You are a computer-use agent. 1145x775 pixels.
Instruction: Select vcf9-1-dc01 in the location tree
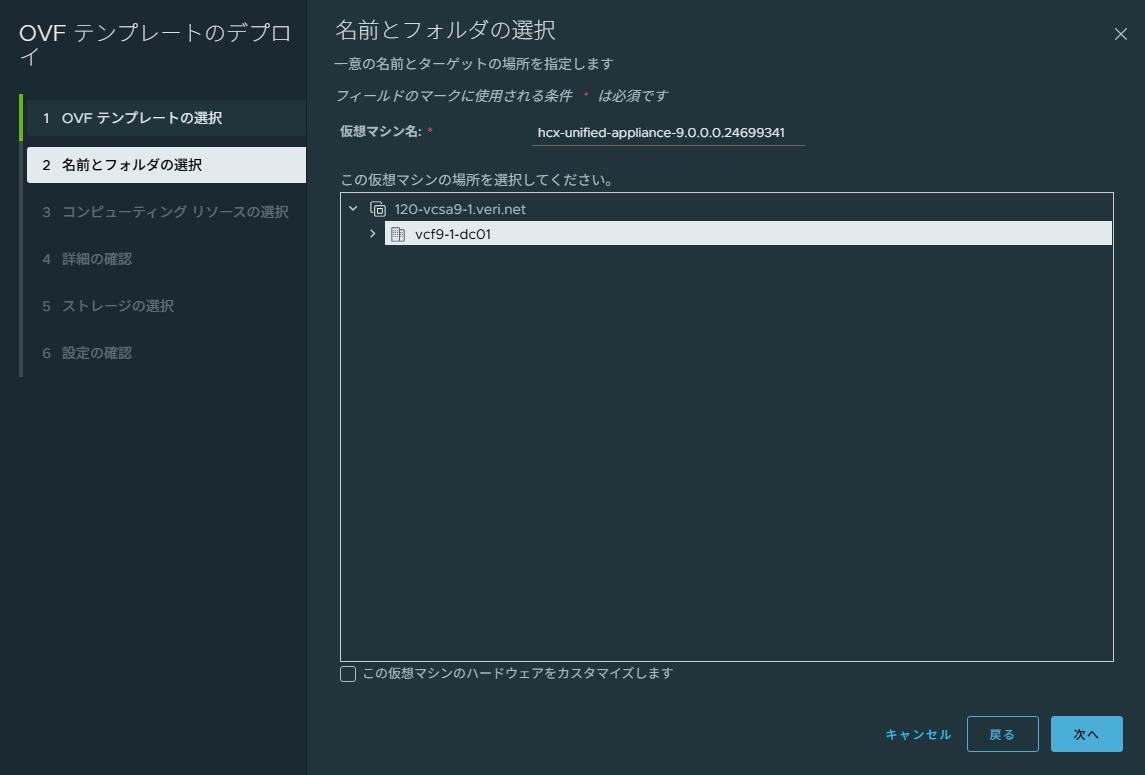click(450, 232)
